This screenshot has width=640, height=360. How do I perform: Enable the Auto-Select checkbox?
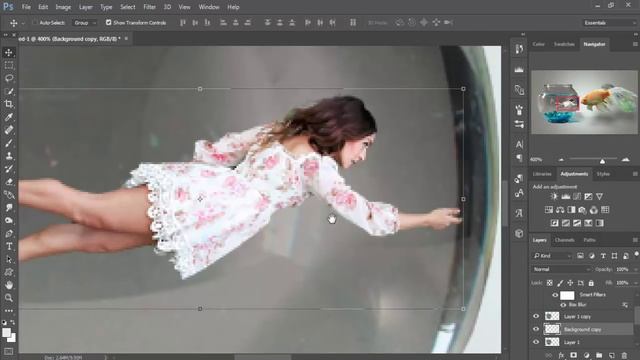click(x=35, y=22)
